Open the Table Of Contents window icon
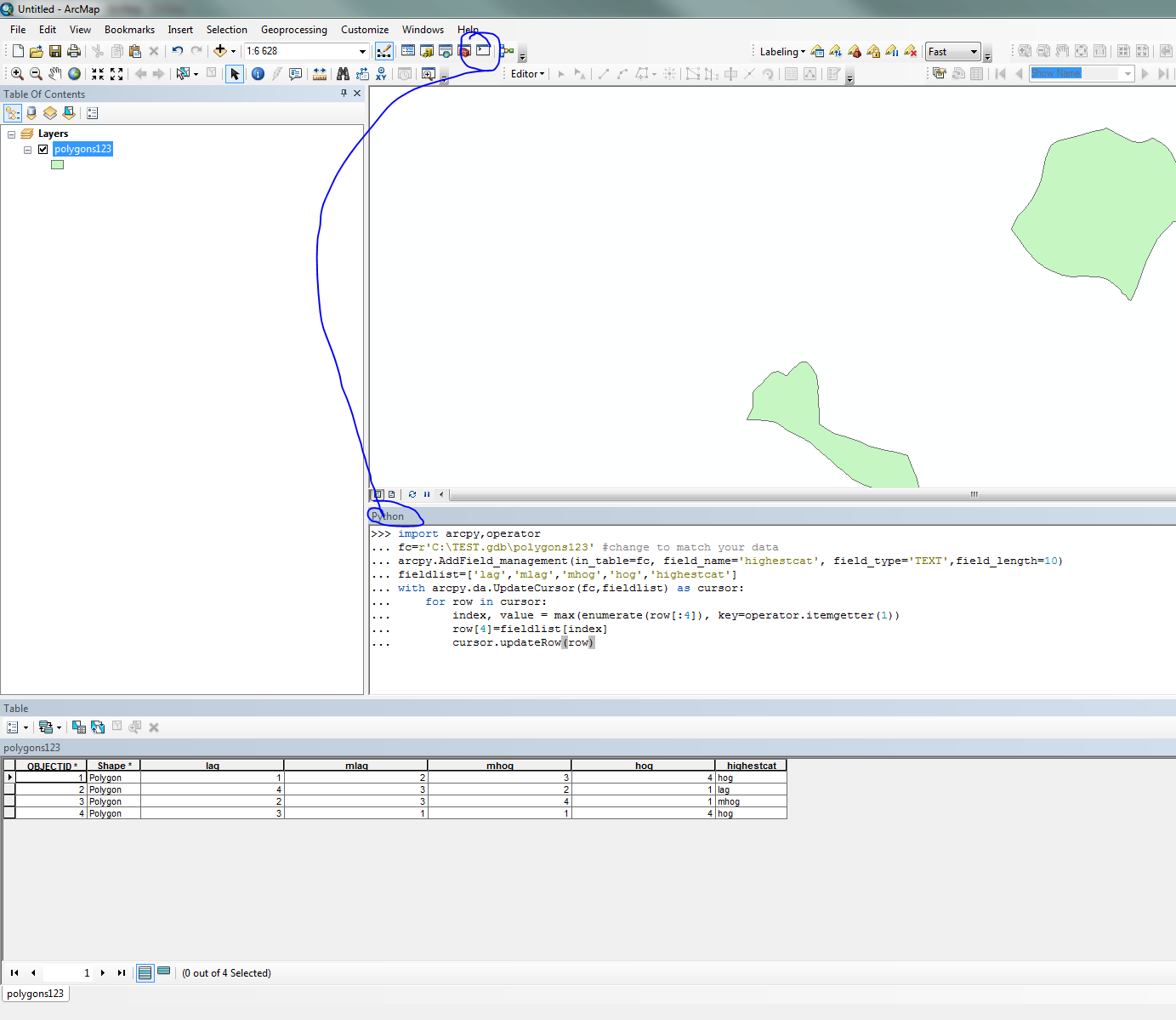 coord(408,51)
